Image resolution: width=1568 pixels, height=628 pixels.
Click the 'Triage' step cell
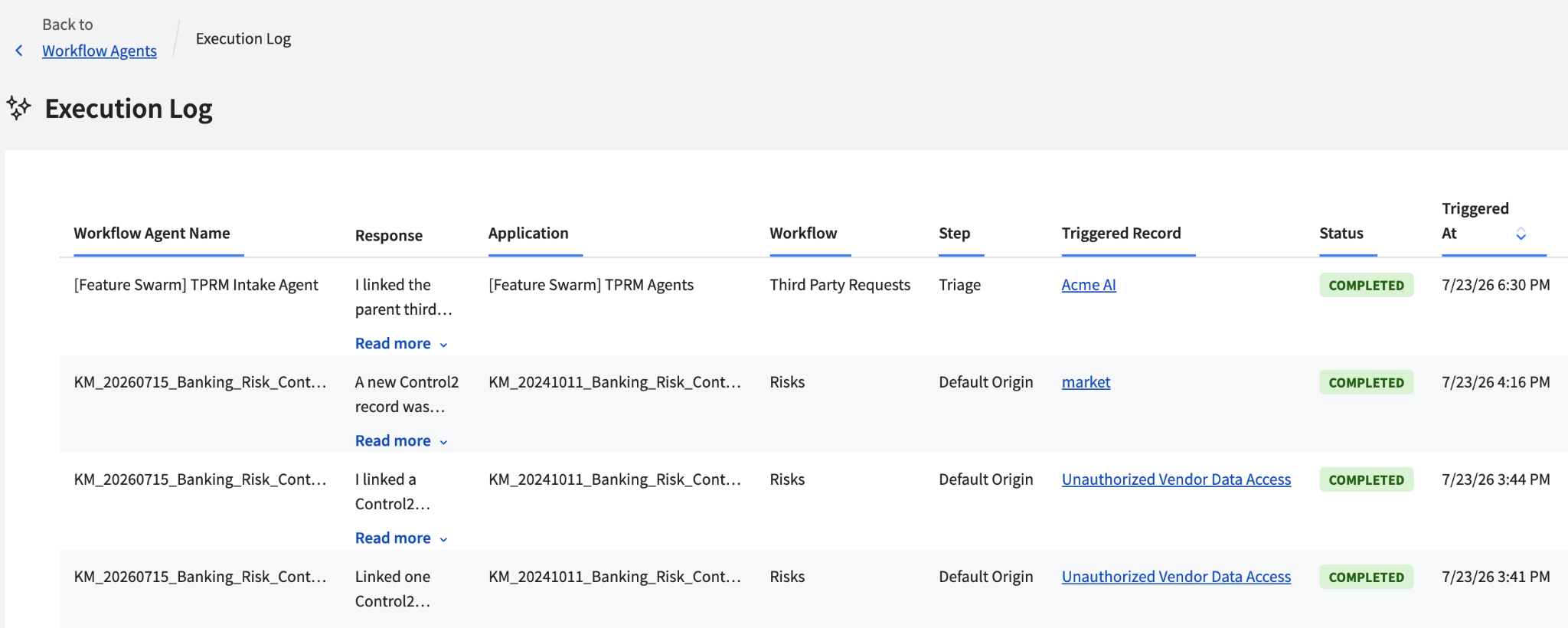pyautogui.click(x=960, y=285)
